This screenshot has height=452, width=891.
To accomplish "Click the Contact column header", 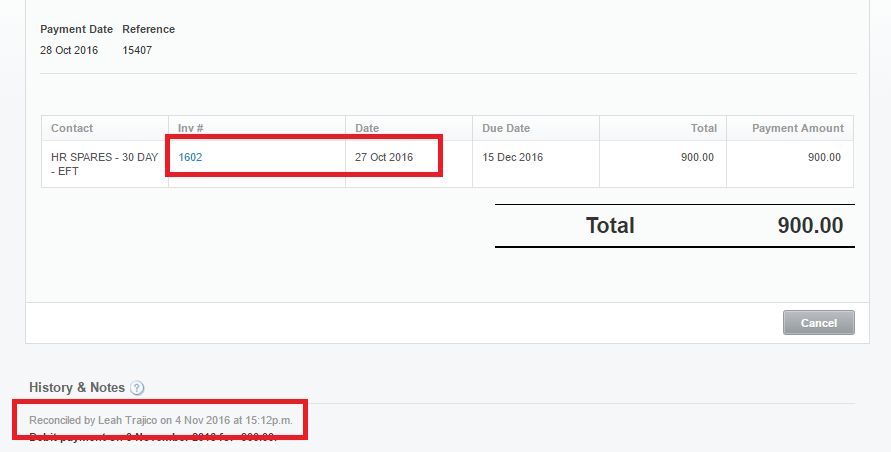I will (x=72, y=128).
